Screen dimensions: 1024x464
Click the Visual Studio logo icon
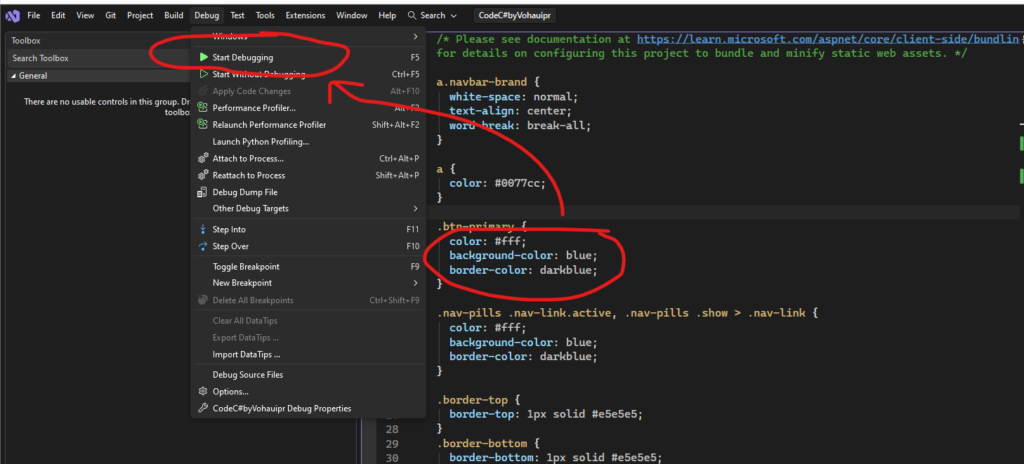(x=13, y=16)
